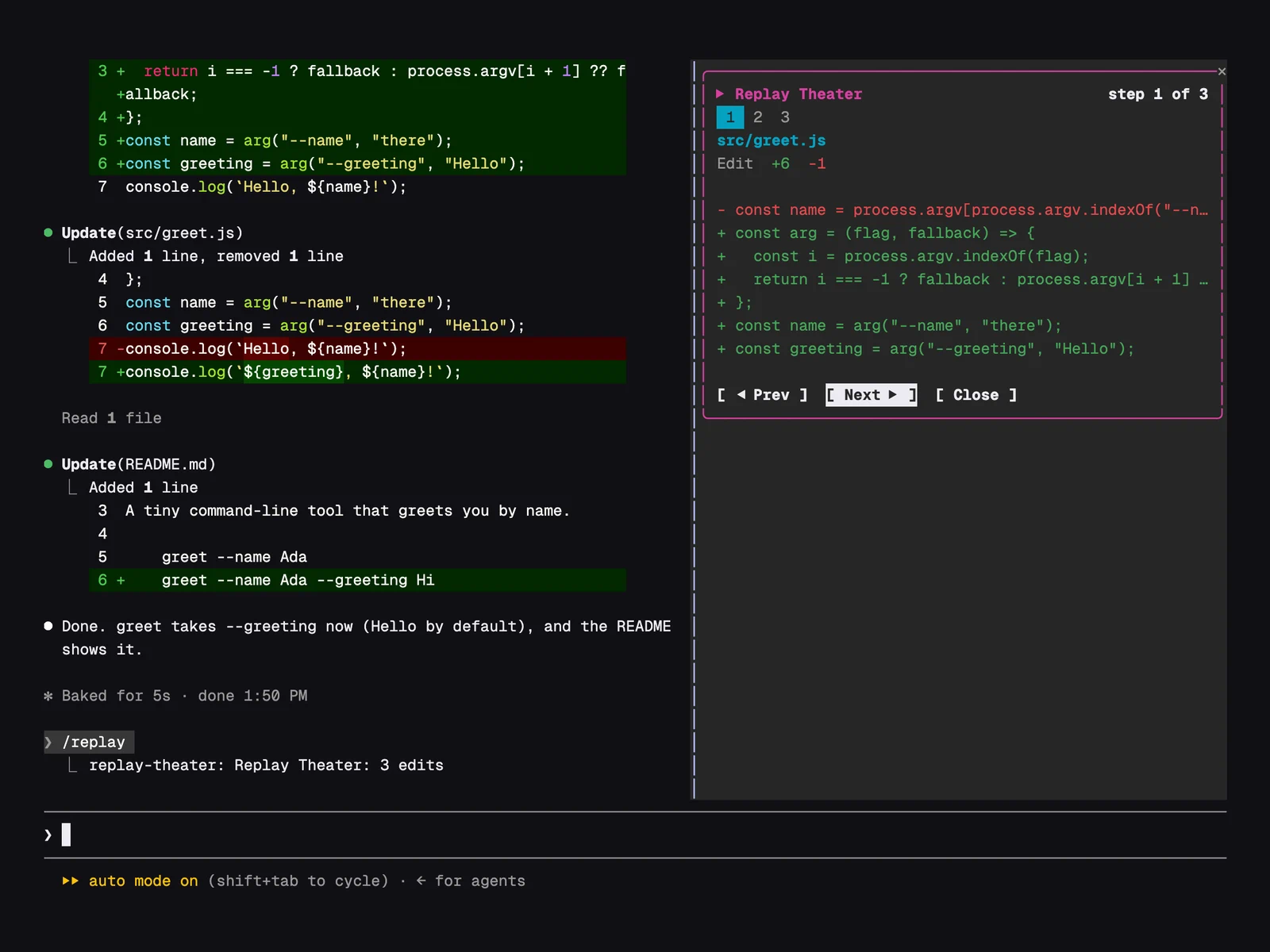Click the asterisk before Baked for 5s
This screenshot has width=1270, height=952.
(x=48, y=696)
